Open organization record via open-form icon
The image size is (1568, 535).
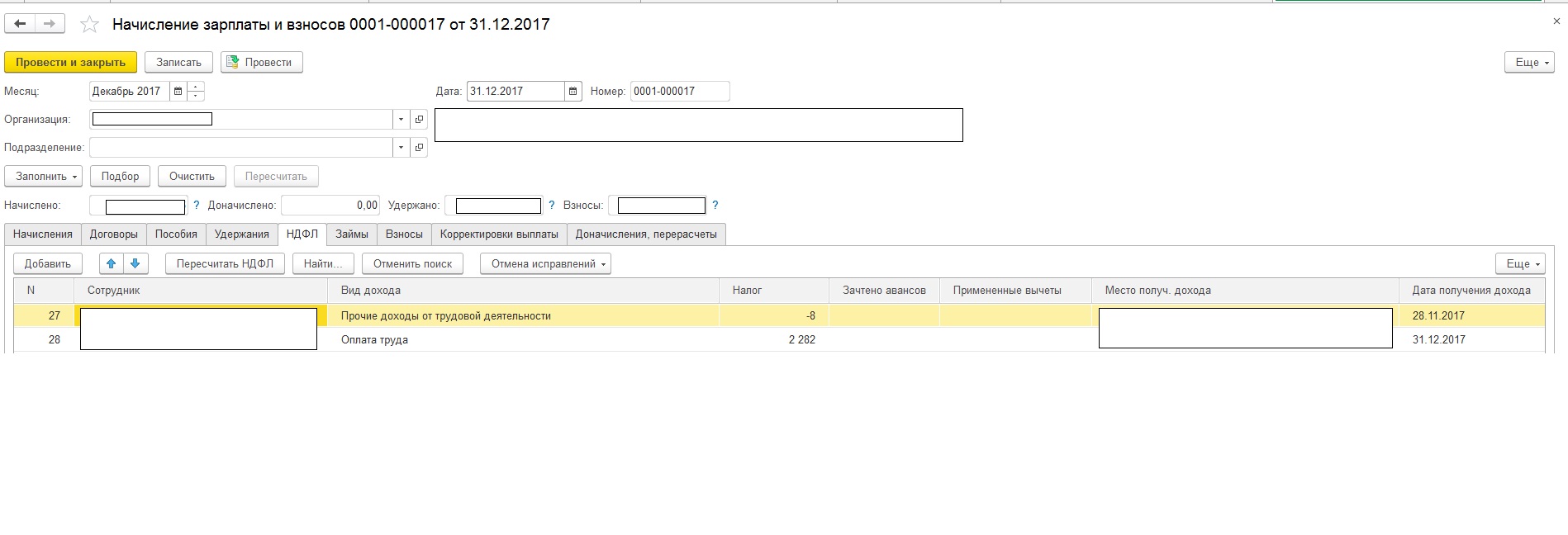419,120
